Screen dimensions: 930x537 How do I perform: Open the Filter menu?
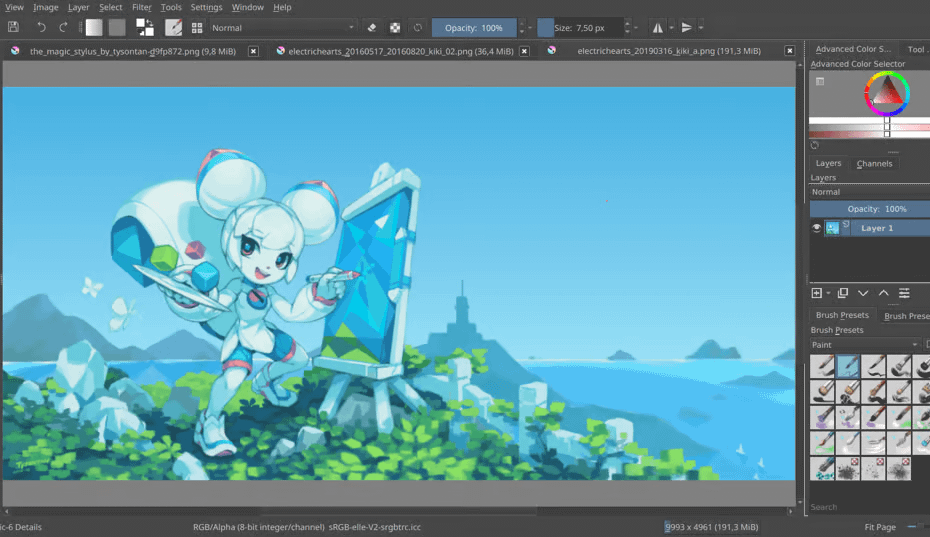point(141,7)
